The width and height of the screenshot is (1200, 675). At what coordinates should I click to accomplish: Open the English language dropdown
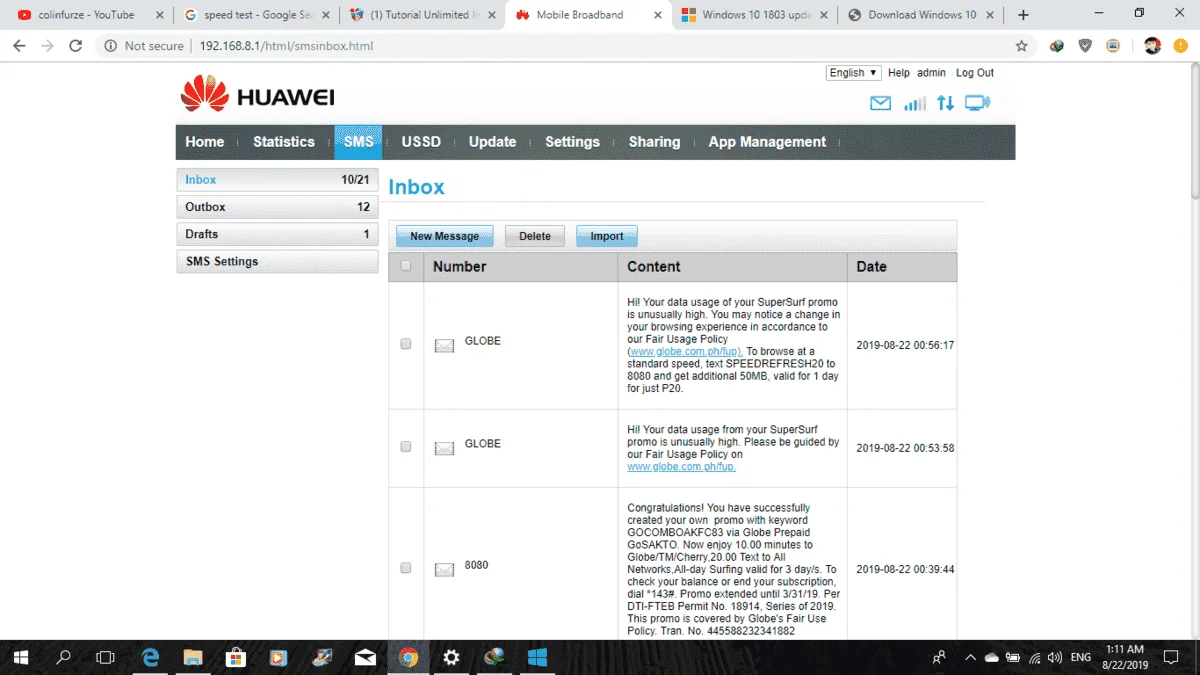pyautogui.click(x=853, y=72)
